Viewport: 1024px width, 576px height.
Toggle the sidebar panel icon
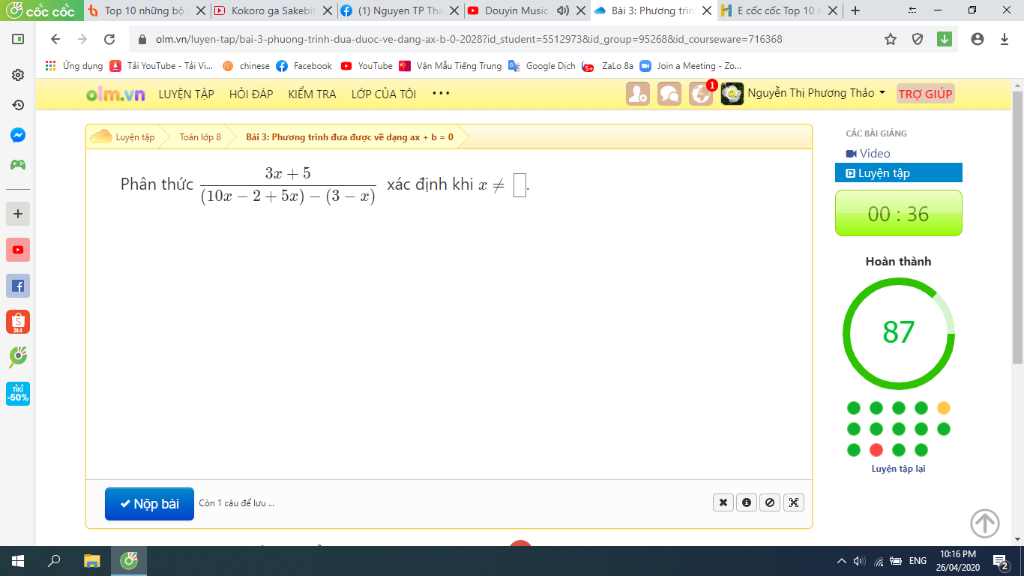click(18, 39)
